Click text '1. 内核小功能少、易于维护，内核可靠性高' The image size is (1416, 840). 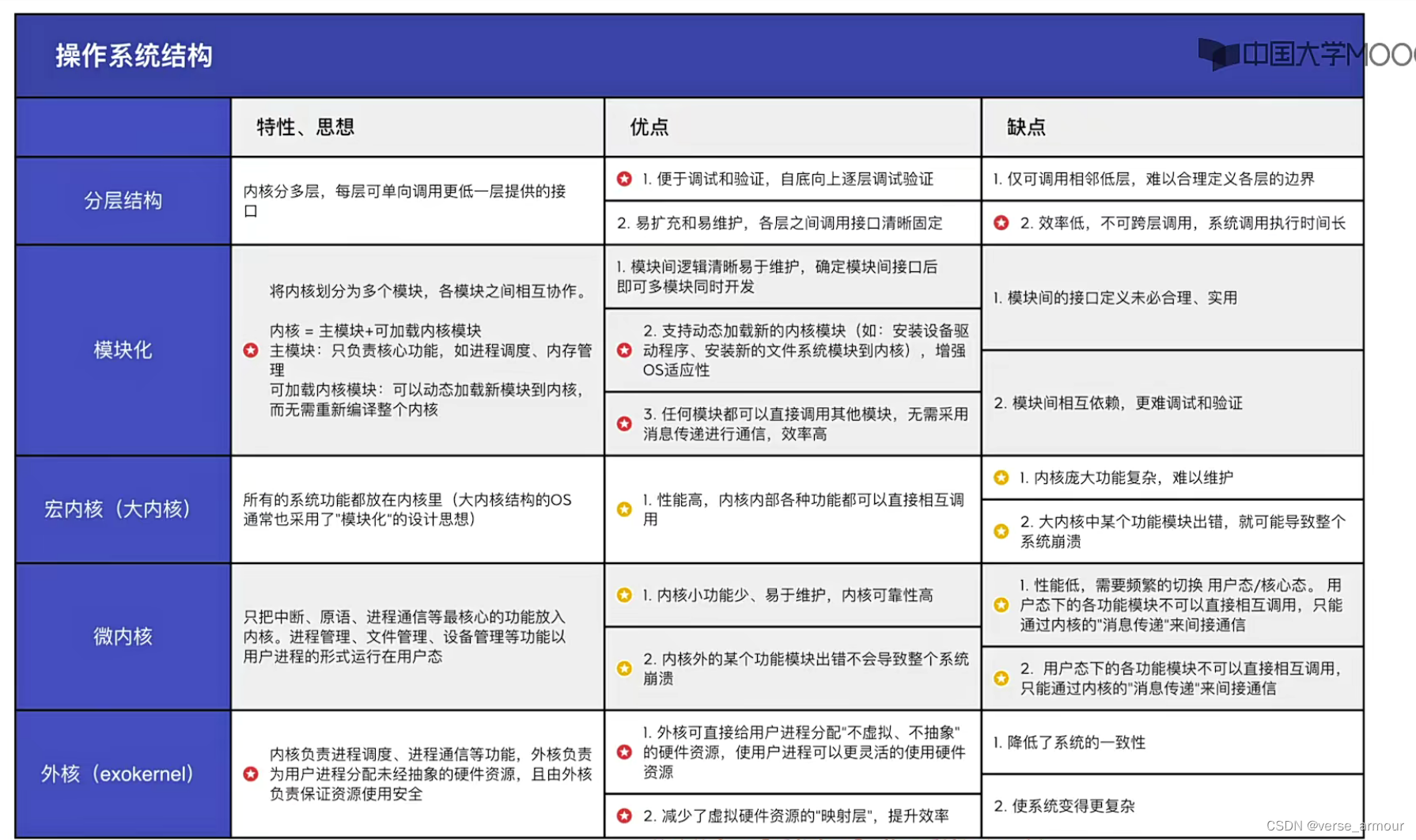(x=788, y=595)
